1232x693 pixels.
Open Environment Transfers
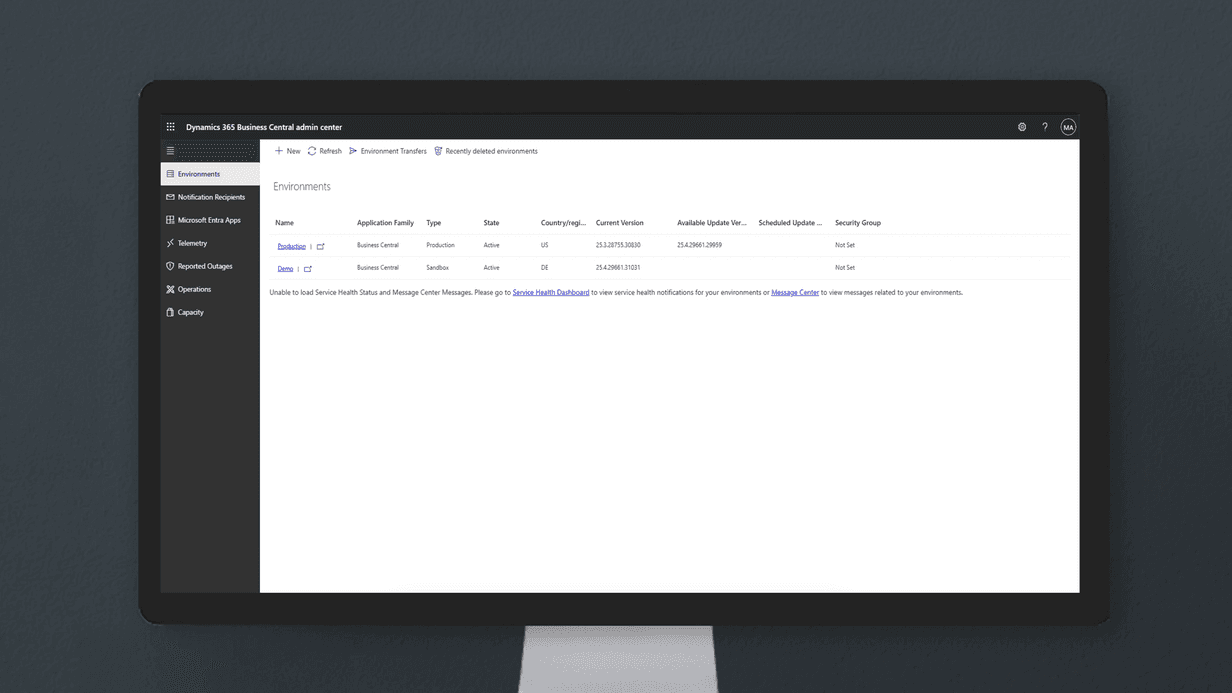(387, 151)
